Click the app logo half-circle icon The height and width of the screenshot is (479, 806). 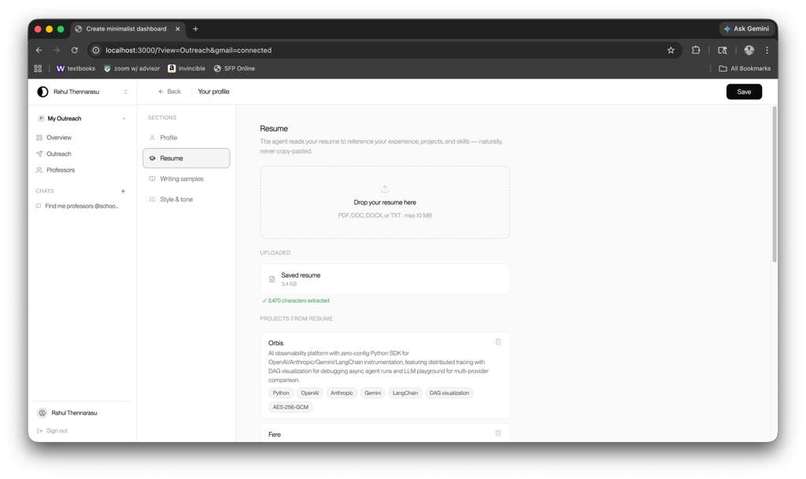pyautogui.click(x=43, y=92)
